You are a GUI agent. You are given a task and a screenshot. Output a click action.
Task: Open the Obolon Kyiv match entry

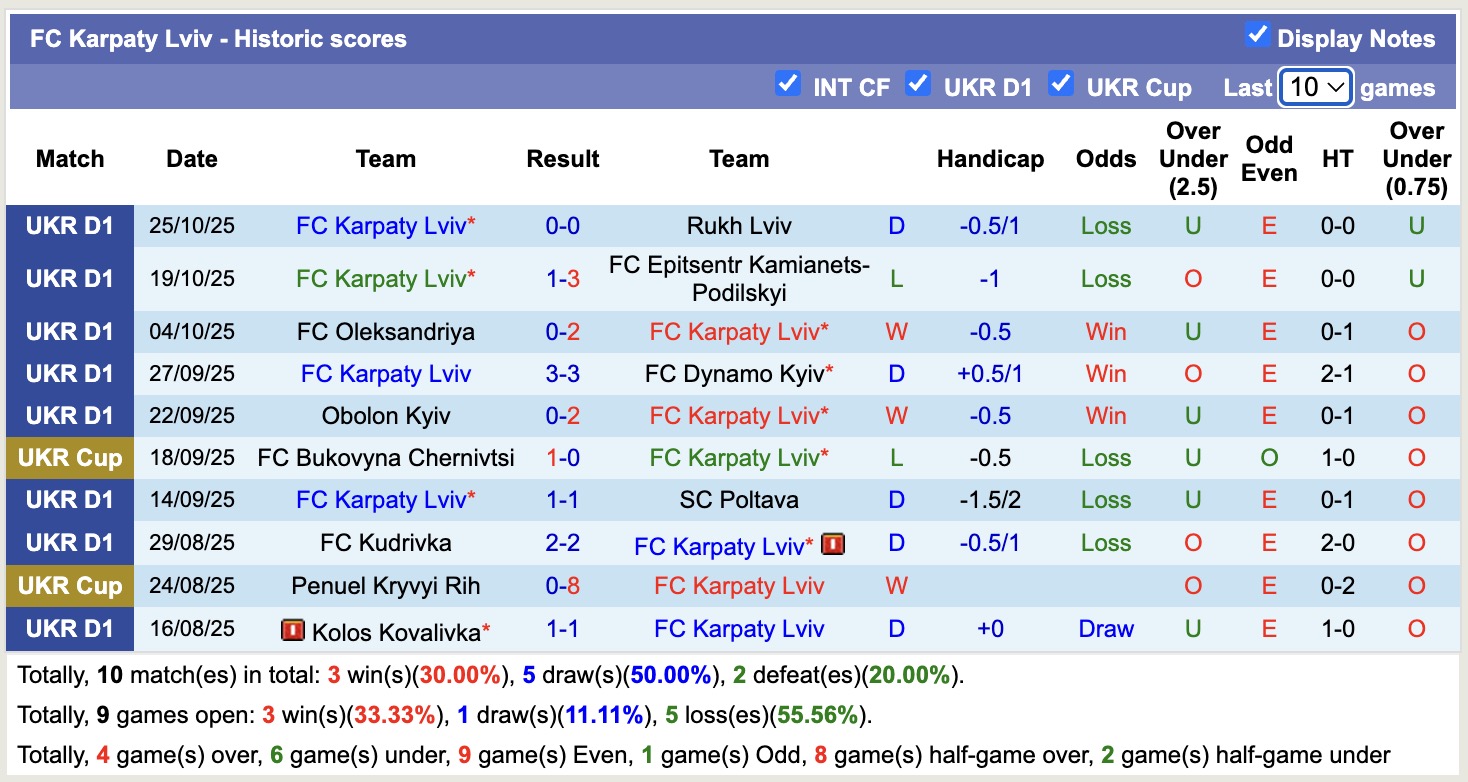(385, 415)
